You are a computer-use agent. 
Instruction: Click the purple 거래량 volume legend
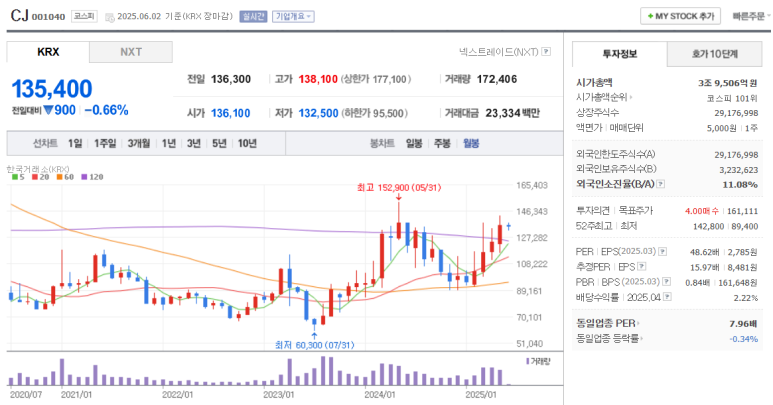(x=538, y=362)
